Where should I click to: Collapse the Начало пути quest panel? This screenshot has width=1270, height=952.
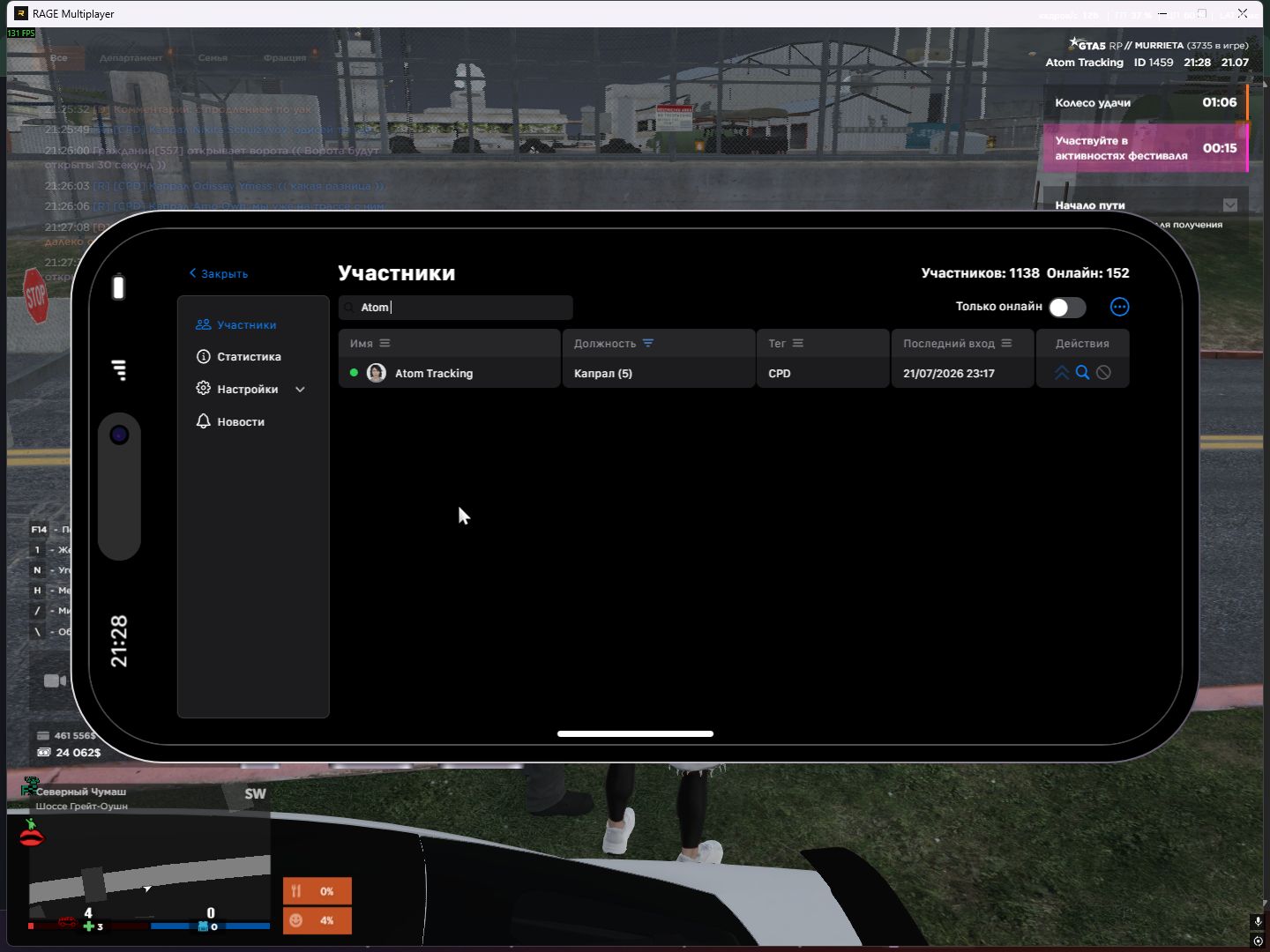1230,205
